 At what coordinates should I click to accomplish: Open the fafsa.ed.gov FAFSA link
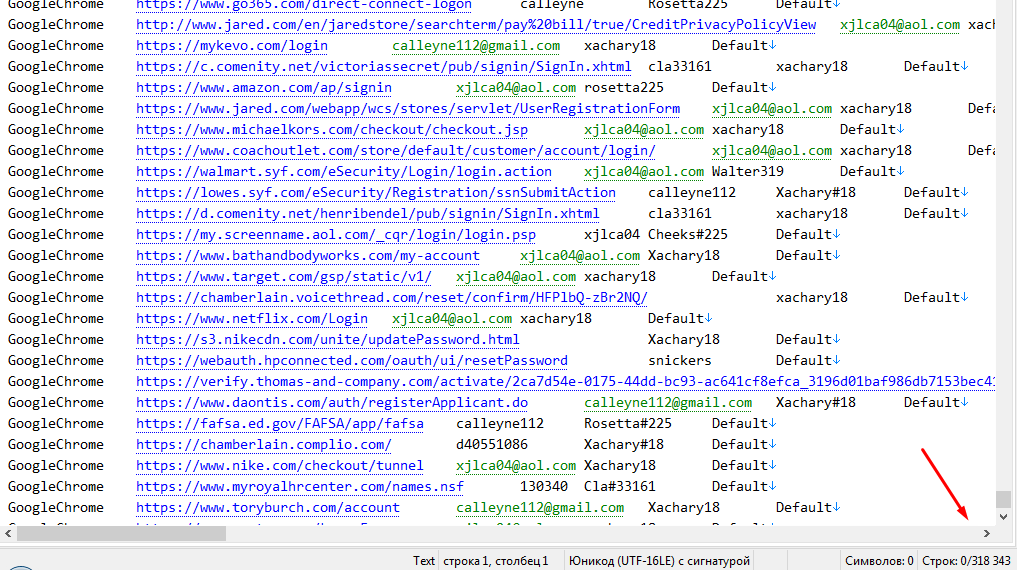click(280, 423)
